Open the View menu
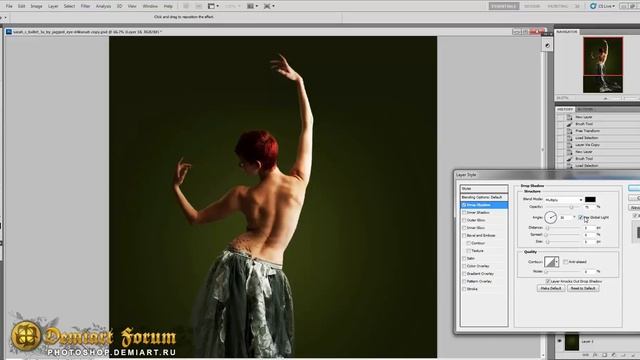 [x=132, y=6]
